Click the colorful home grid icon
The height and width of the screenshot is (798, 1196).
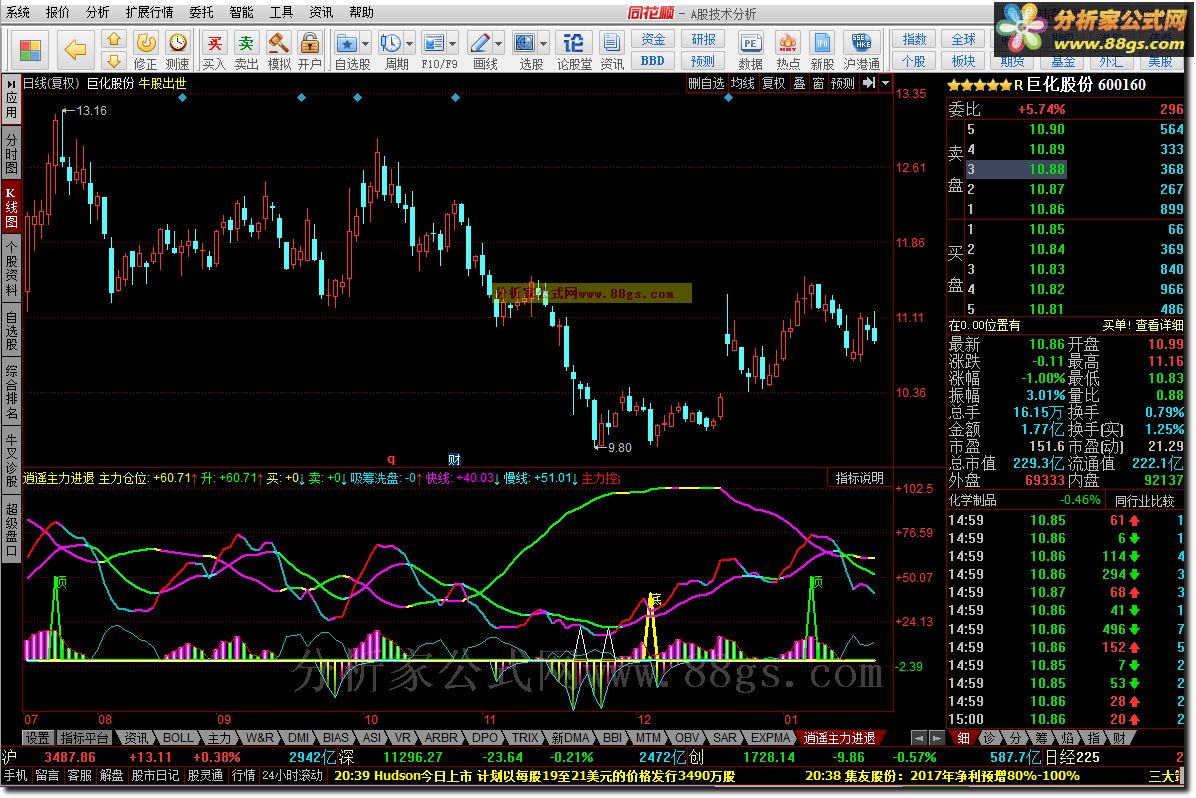click(x=30, y=50)
